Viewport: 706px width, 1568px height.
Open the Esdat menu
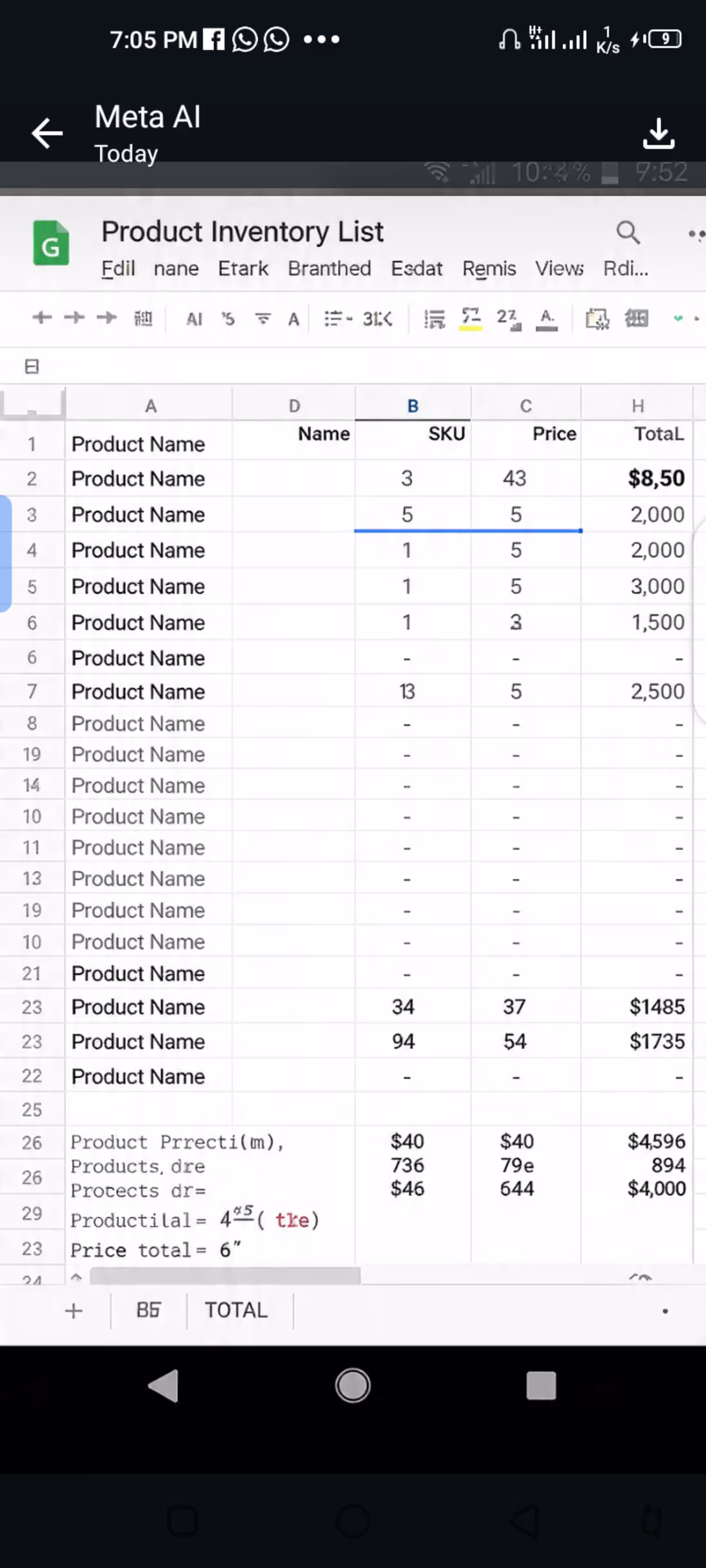(417, 268)
